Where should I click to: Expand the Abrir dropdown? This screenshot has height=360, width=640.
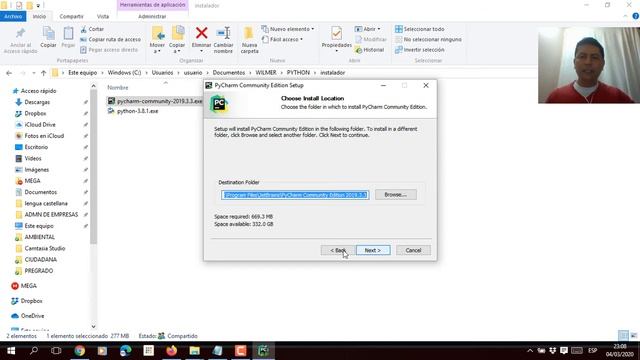point(367,29)
